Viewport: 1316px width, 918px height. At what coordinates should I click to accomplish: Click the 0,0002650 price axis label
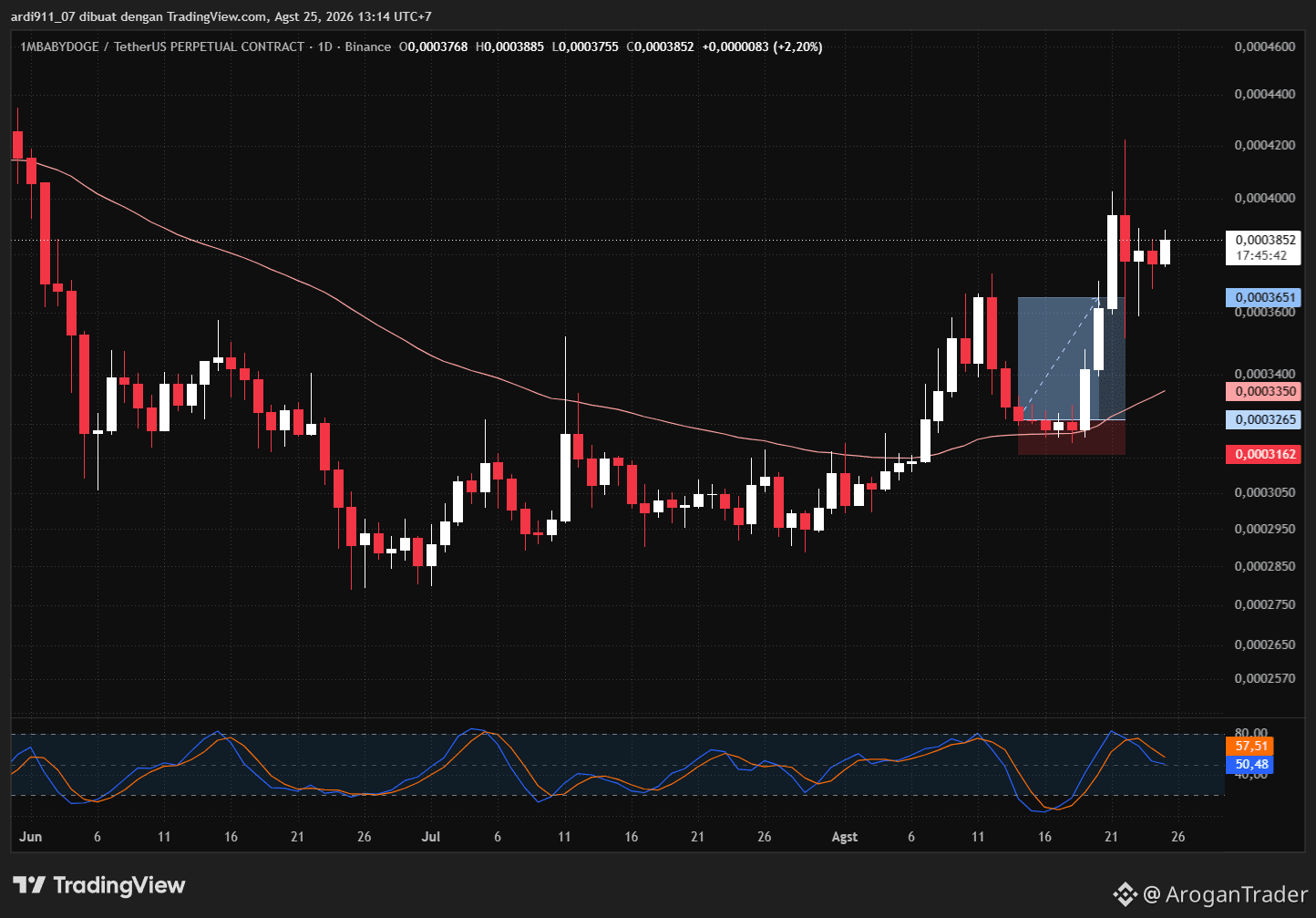tap(1265, 645)
